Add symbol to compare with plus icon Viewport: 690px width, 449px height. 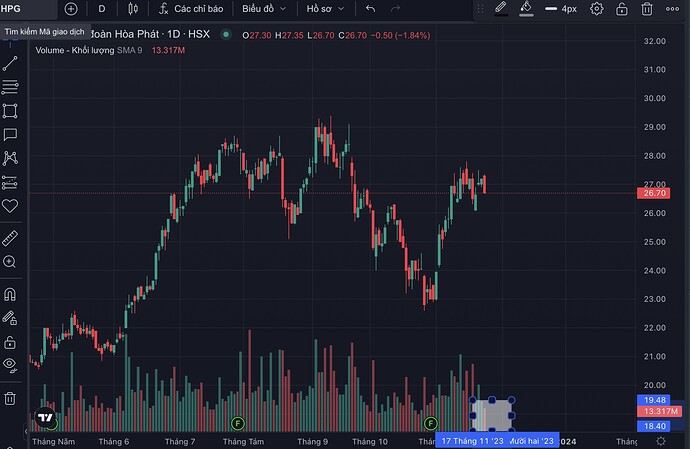click(71, 9)
